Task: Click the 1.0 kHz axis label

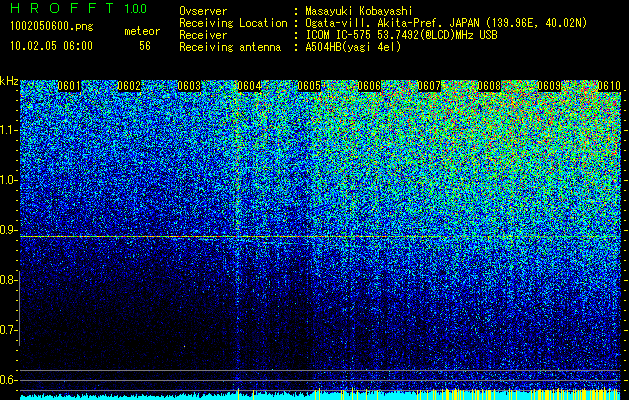Action: point(9,180)
